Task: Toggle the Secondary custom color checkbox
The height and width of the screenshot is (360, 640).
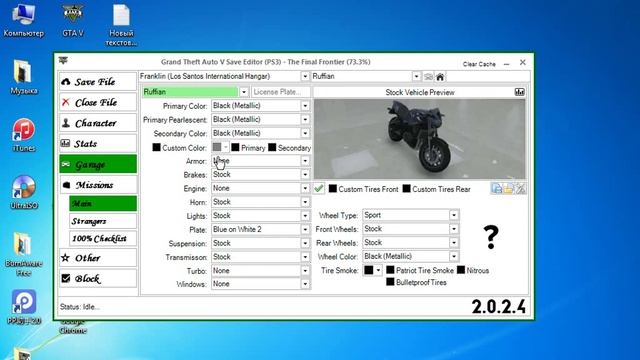Action: point(272,147)
